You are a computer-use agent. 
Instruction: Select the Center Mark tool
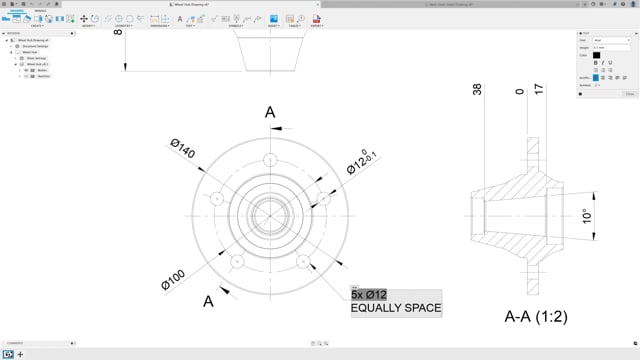(119, 19)
